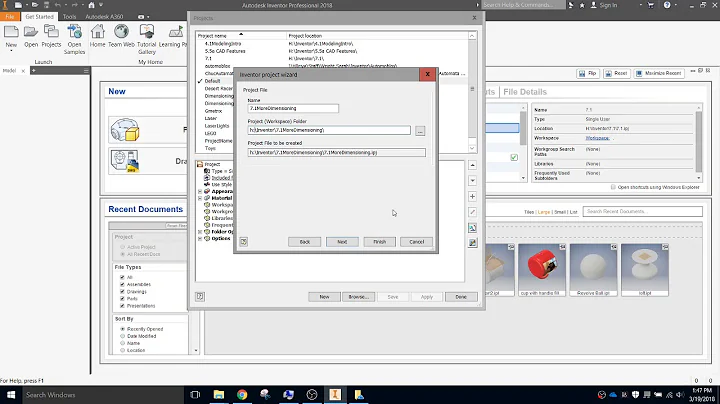Viewport: 720px width, 404px height.
Task: Click the favorites star icon in title bar
Action: click(582, 5)
